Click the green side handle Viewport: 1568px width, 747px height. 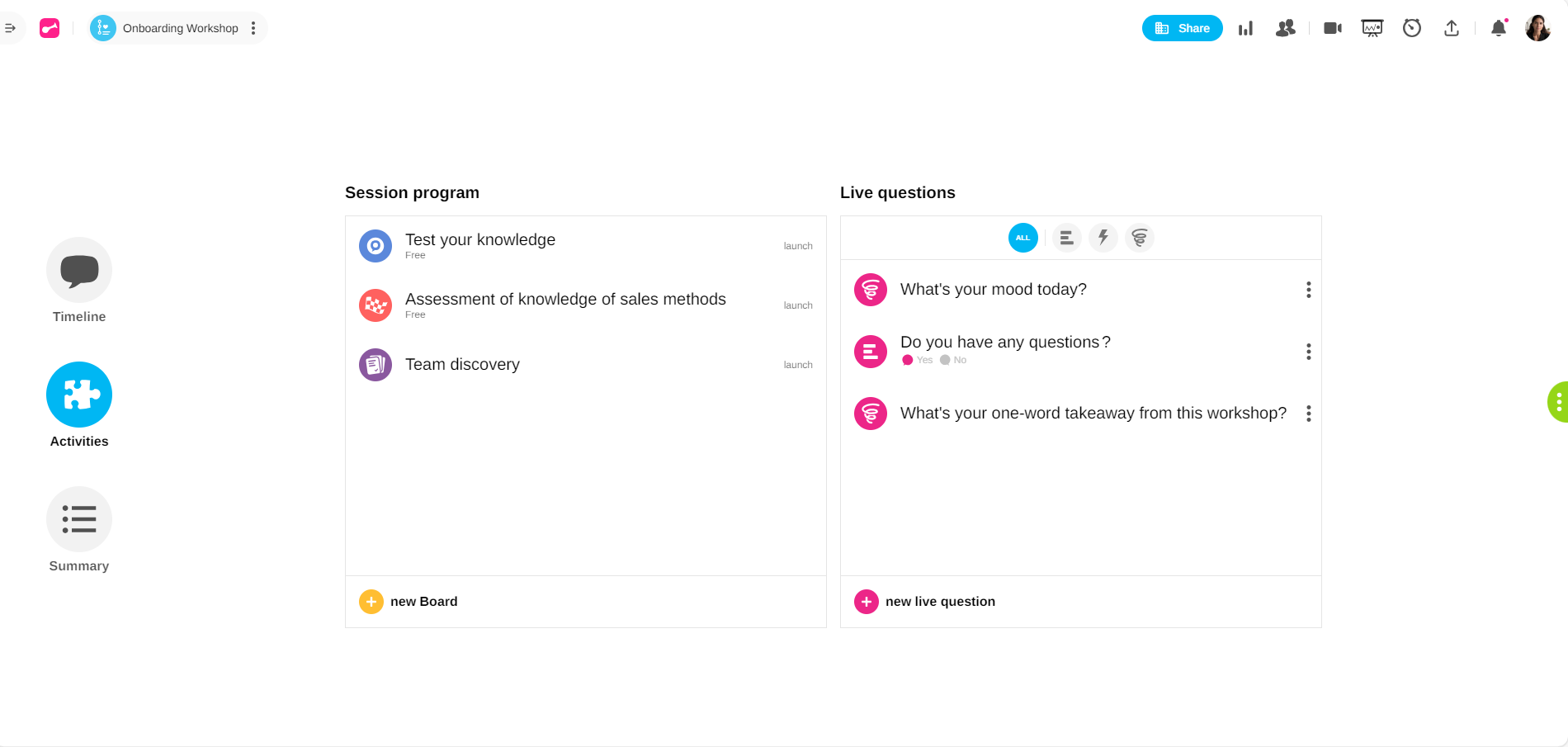pyautogui.click(x=1558, y=402)
